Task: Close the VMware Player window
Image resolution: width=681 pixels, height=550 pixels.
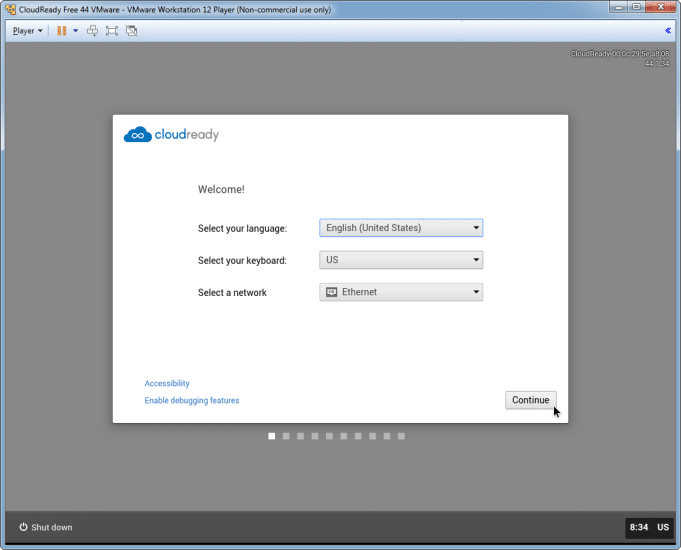Action: 661,7
